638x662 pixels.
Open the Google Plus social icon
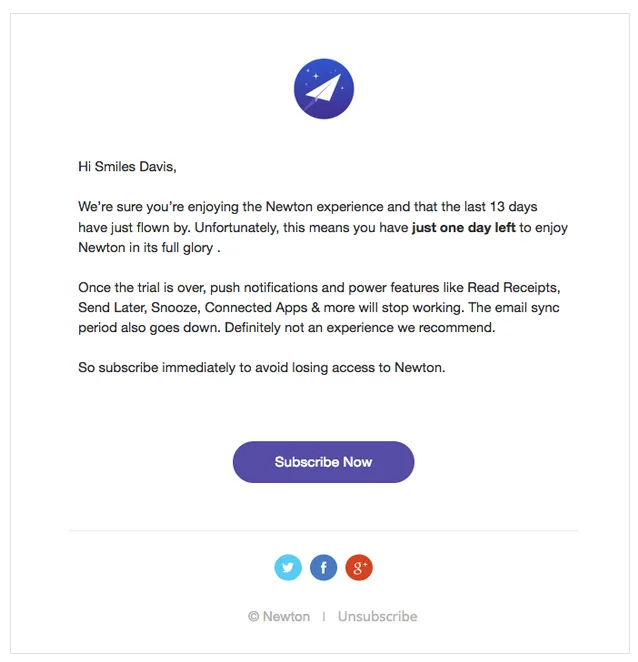pos(359,567)
